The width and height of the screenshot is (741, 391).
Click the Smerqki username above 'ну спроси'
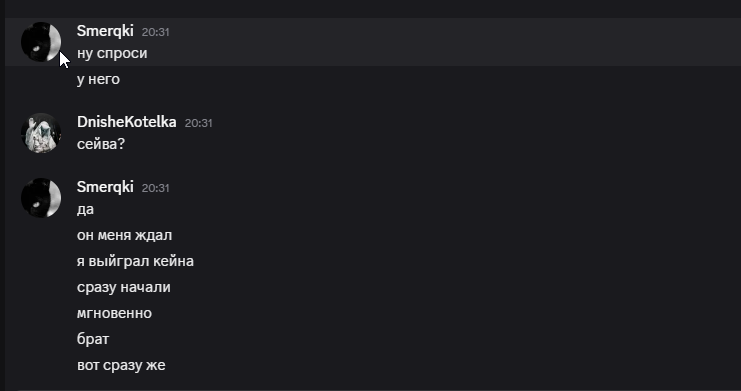(105, 31)
